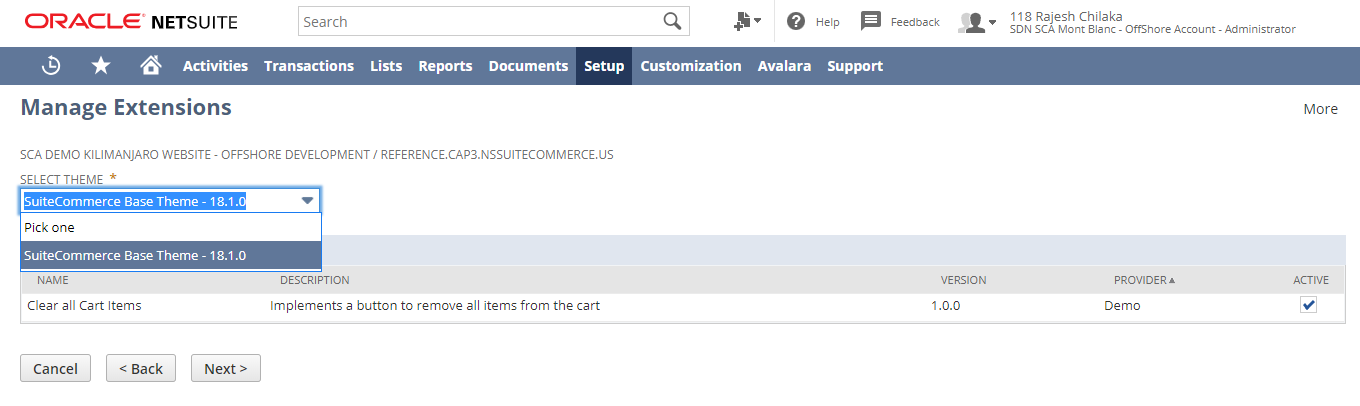Click the Cancel button
This screenshot has width=1360, height=406.
(55, 368)
